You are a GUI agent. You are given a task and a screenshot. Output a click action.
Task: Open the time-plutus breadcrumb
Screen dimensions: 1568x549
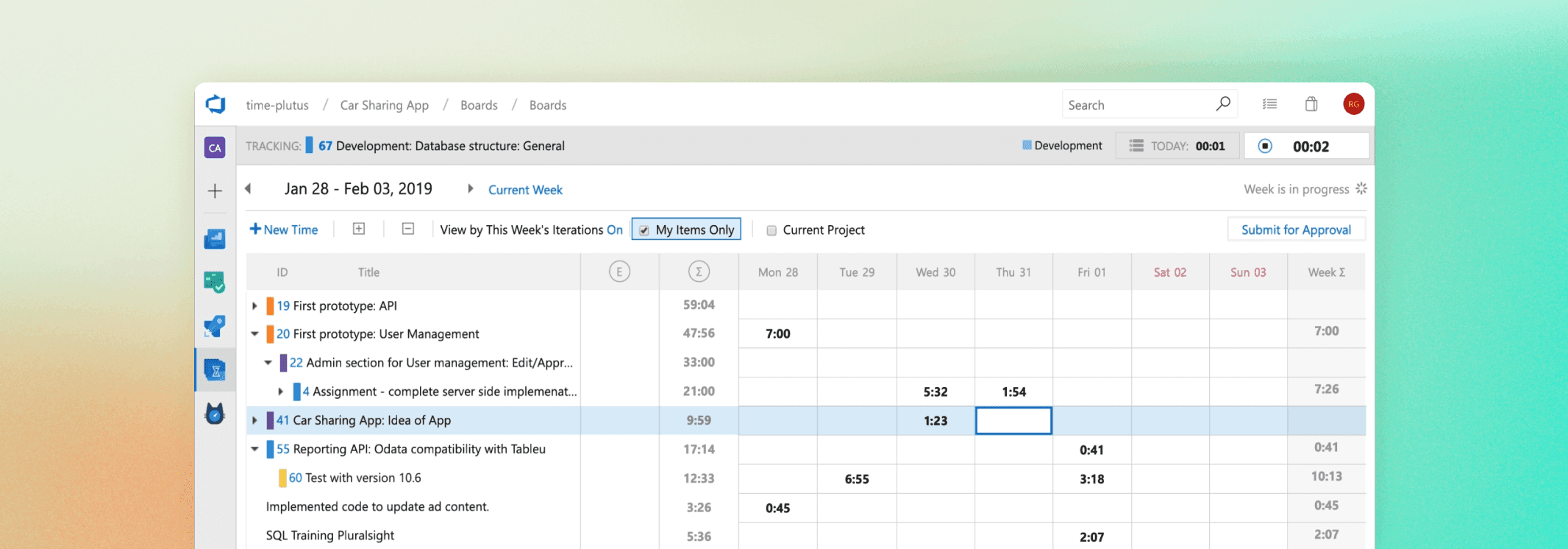[x=277, y=105]
